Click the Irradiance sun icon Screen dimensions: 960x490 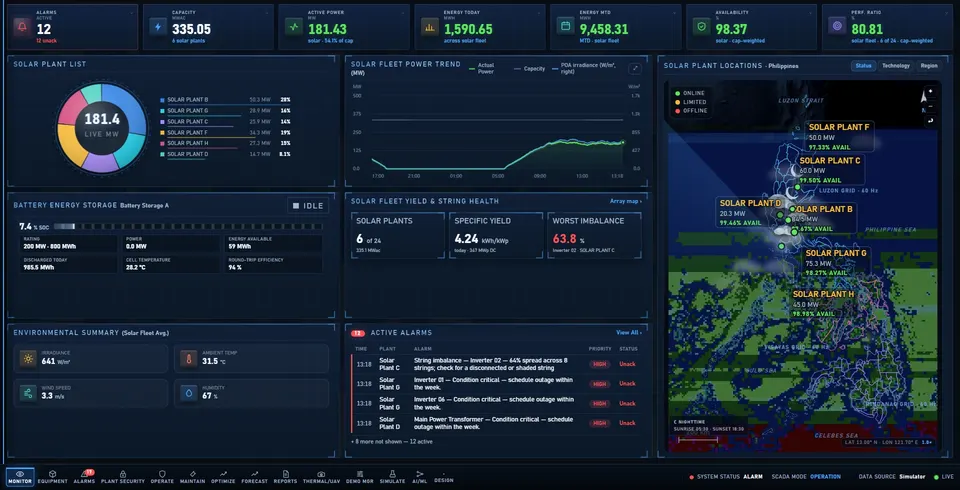(x=28, y=359)
